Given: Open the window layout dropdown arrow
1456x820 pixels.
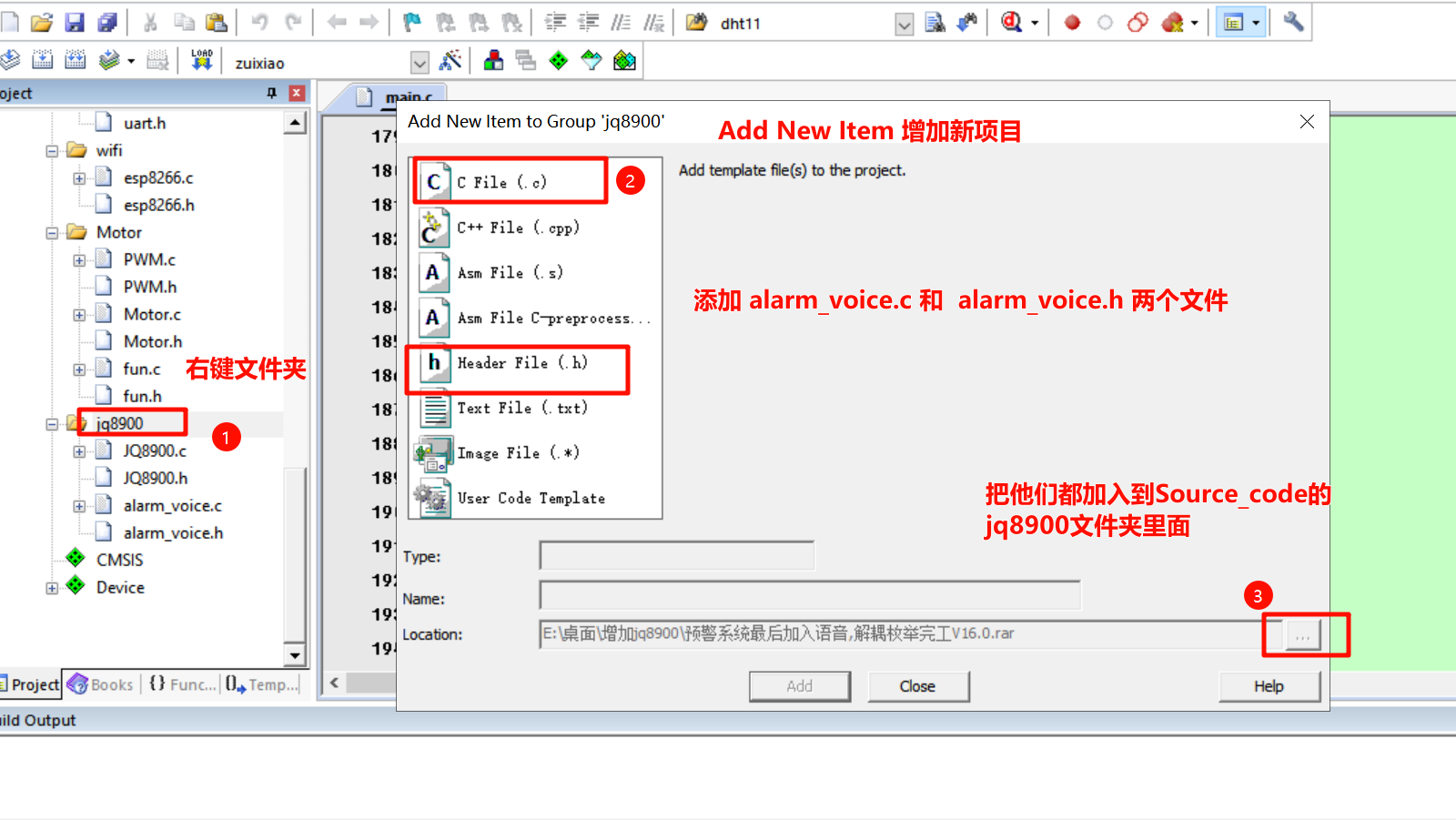Looking at the screenshot, I should 1256,24.
